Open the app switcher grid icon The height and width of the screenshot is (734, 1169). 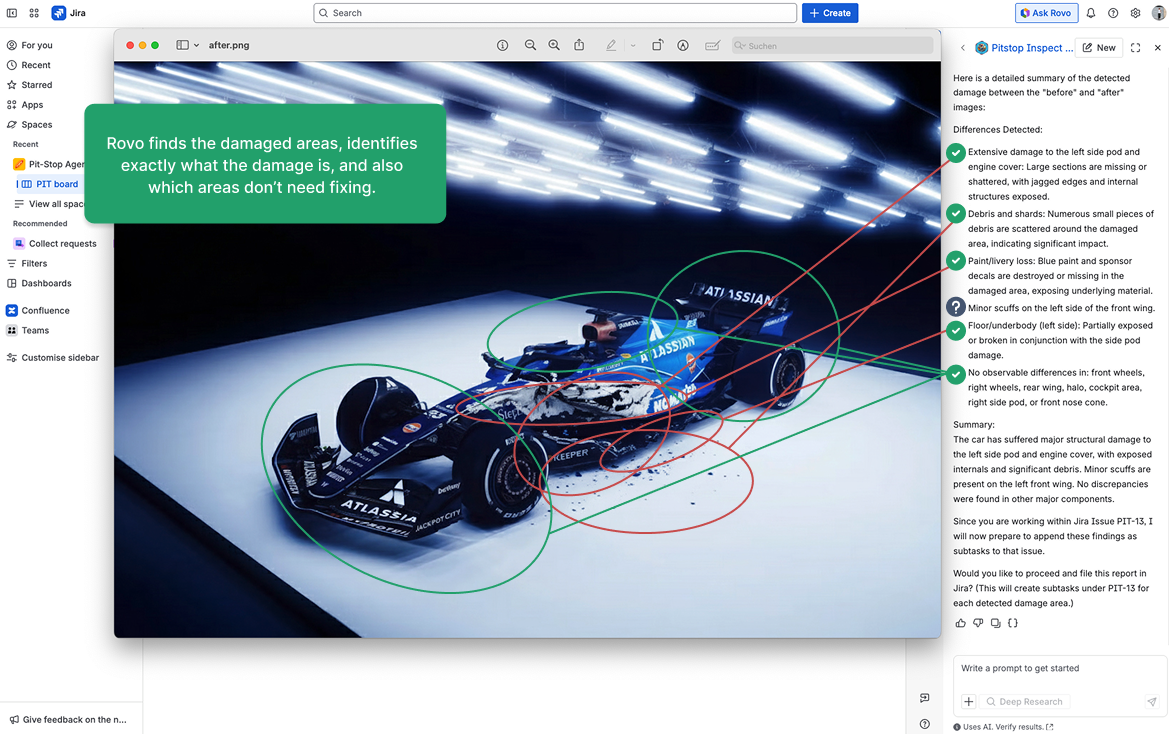tap(34, 13)
